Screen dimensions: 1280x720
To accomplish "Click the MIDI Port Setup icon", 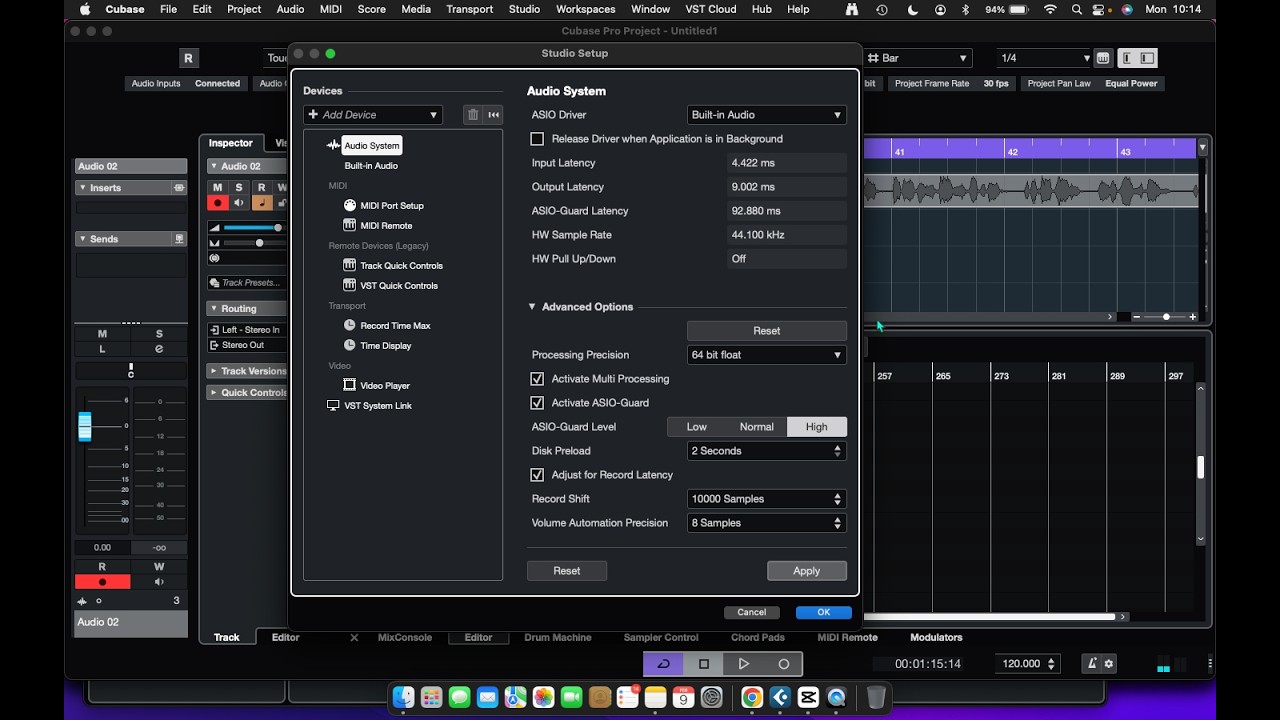I will [350, 205].
